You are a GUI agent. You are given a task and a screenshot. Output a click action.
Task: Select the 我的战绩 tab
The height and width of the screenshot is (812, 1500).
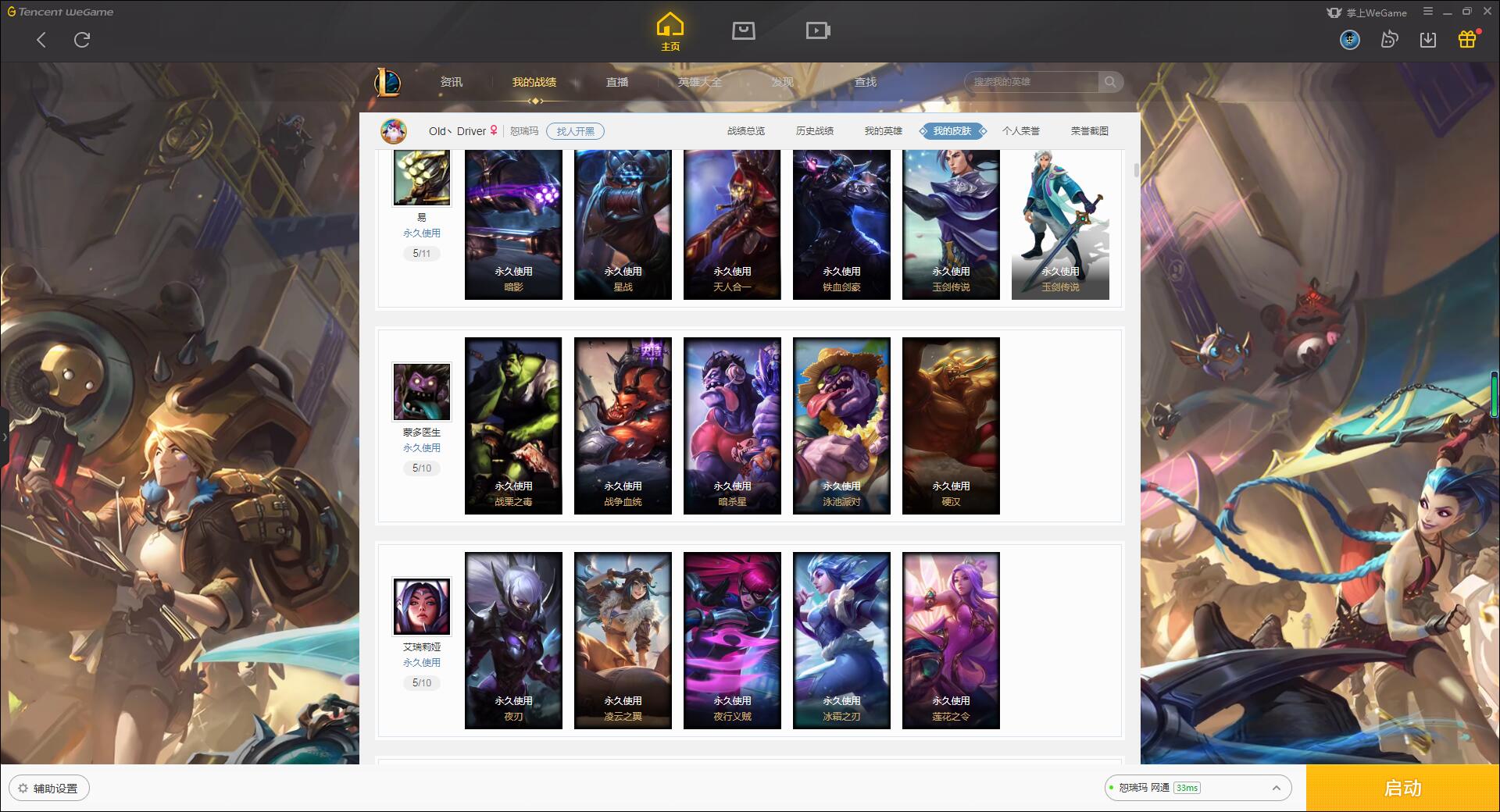click(534, 82)
